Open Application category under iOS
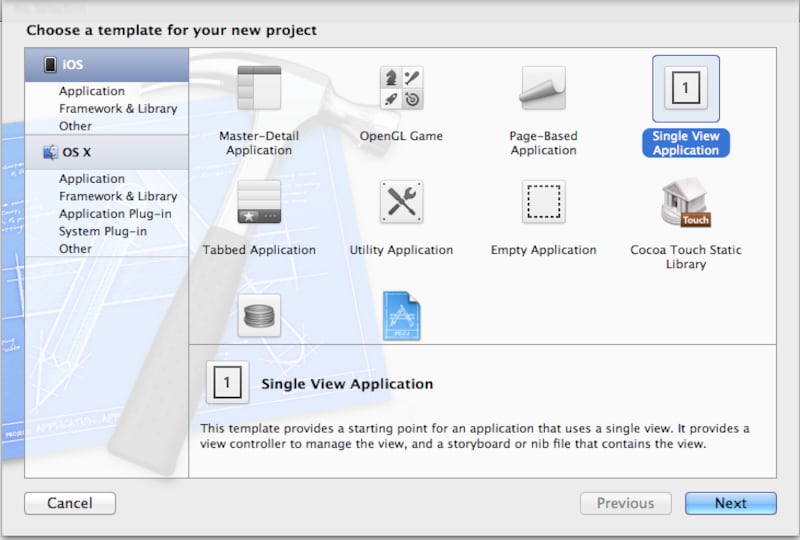The image size is (800, 540). coord(92,91)
